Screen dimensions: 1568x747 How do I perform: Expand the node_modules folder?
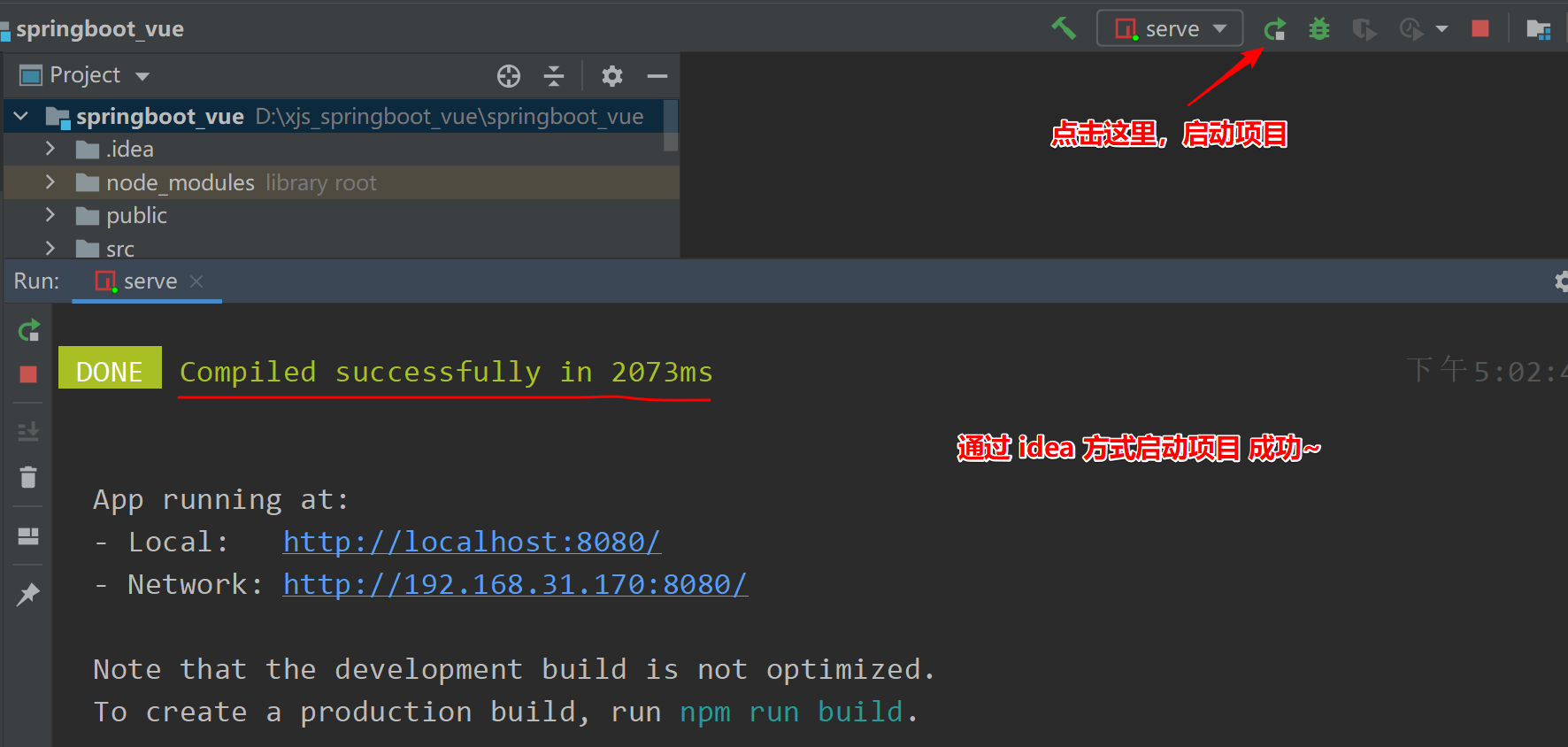point(50,182)
